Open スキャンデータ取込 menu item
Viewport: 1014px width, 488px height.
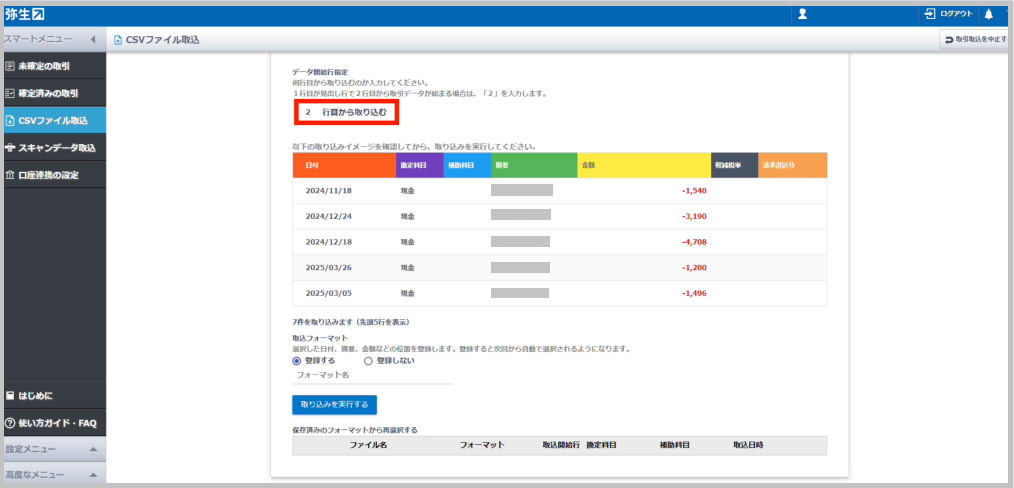(55, 147)
